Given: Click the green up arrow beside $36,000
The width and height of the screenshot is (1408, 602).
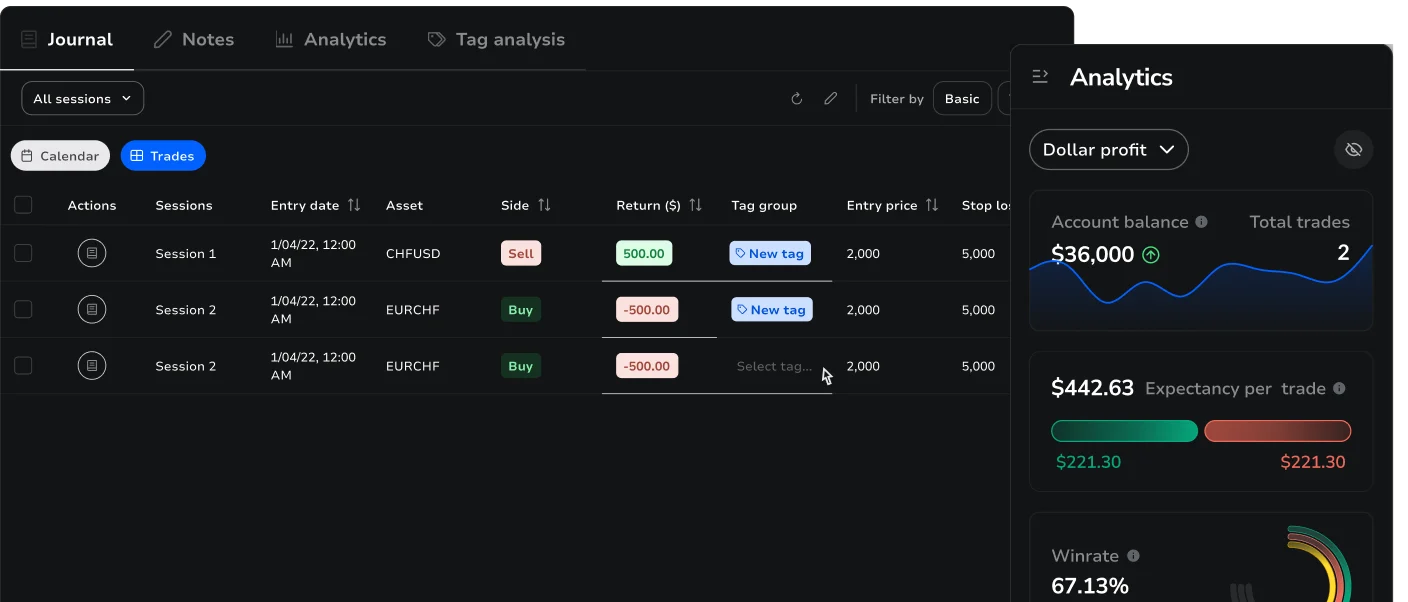Looking at the screenshot, I should point(1151,255).
